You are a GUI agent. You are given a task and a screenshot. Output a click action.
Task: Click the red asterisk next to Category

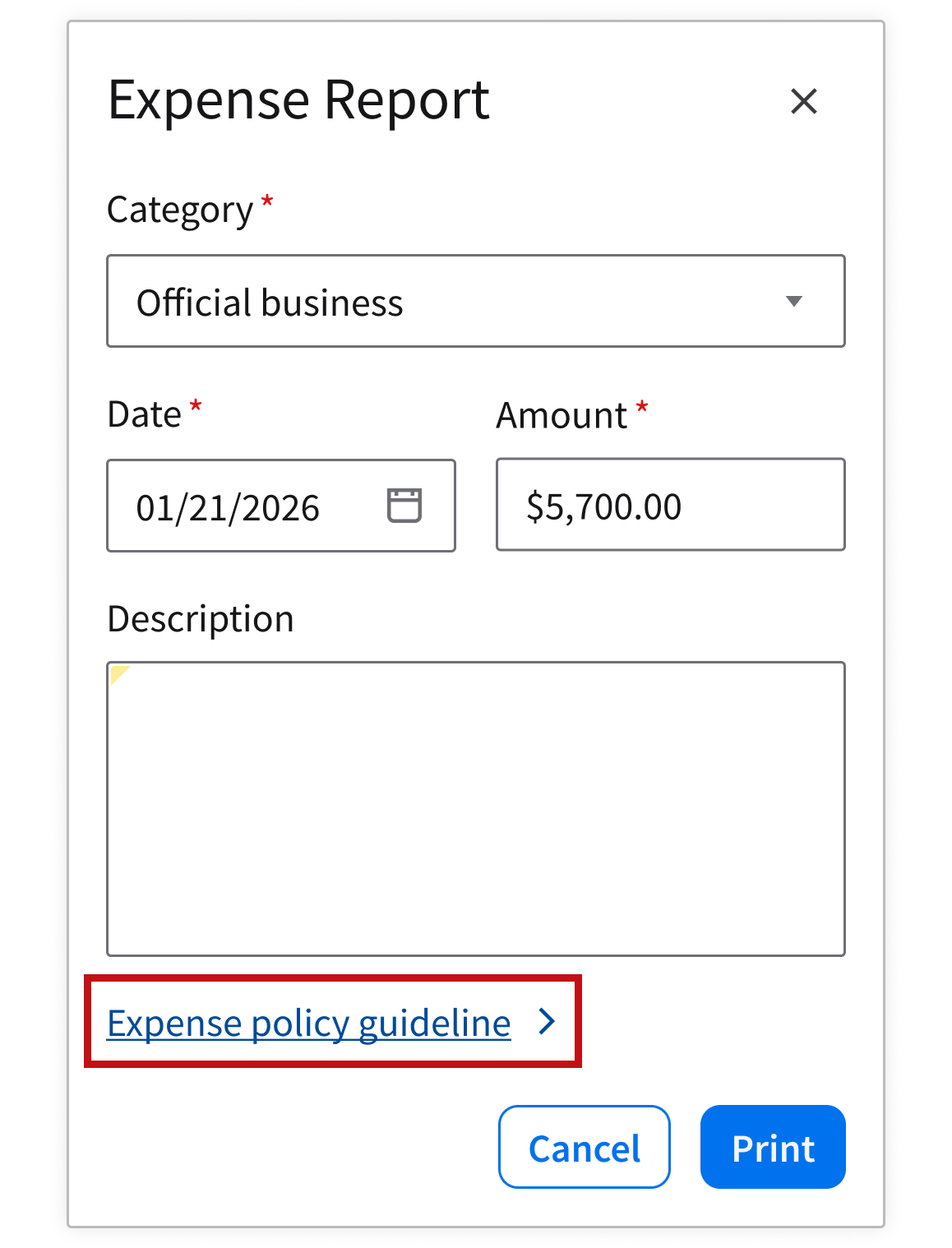click(x=266, y=201)
